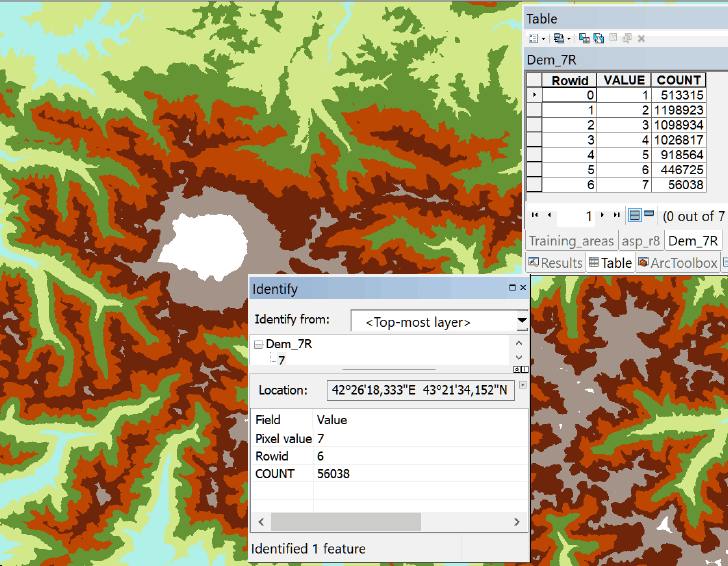
Task: Open the Table Options menu icon
Action: [535, 38]
